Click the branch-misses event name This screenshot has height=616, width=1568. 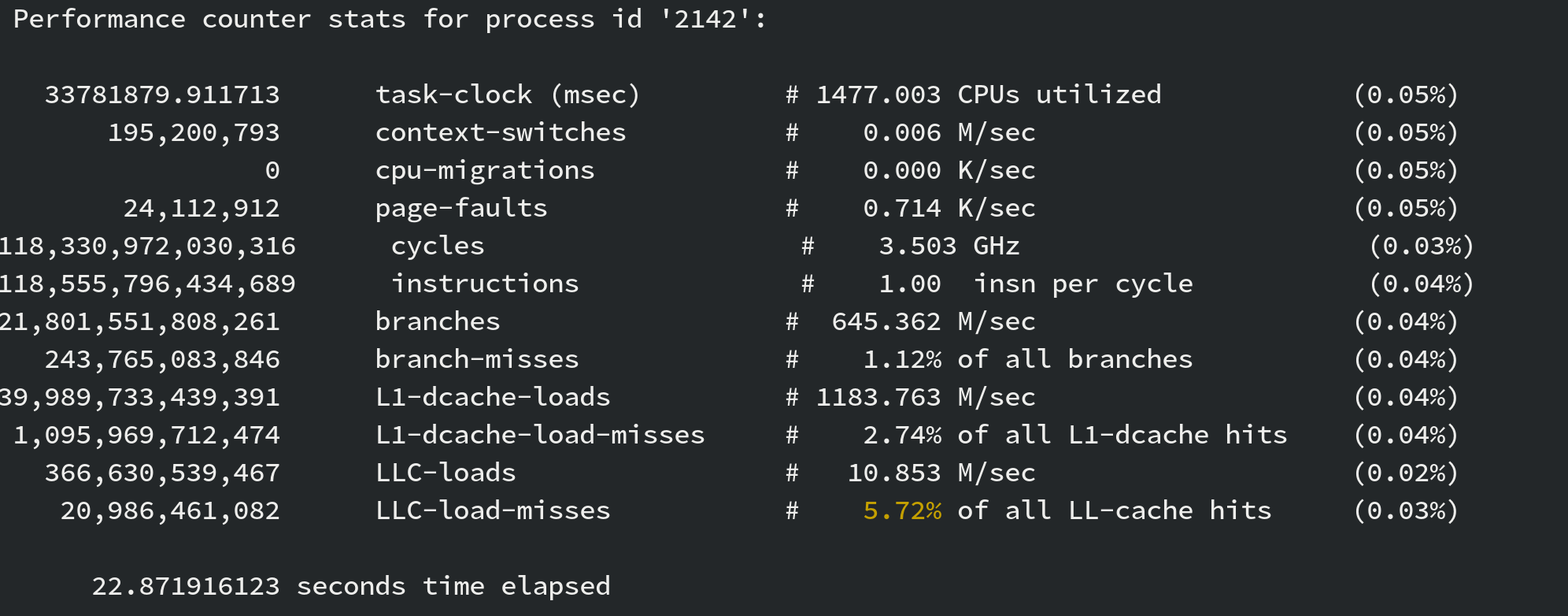pyautogui.click(x=477, y=359)
